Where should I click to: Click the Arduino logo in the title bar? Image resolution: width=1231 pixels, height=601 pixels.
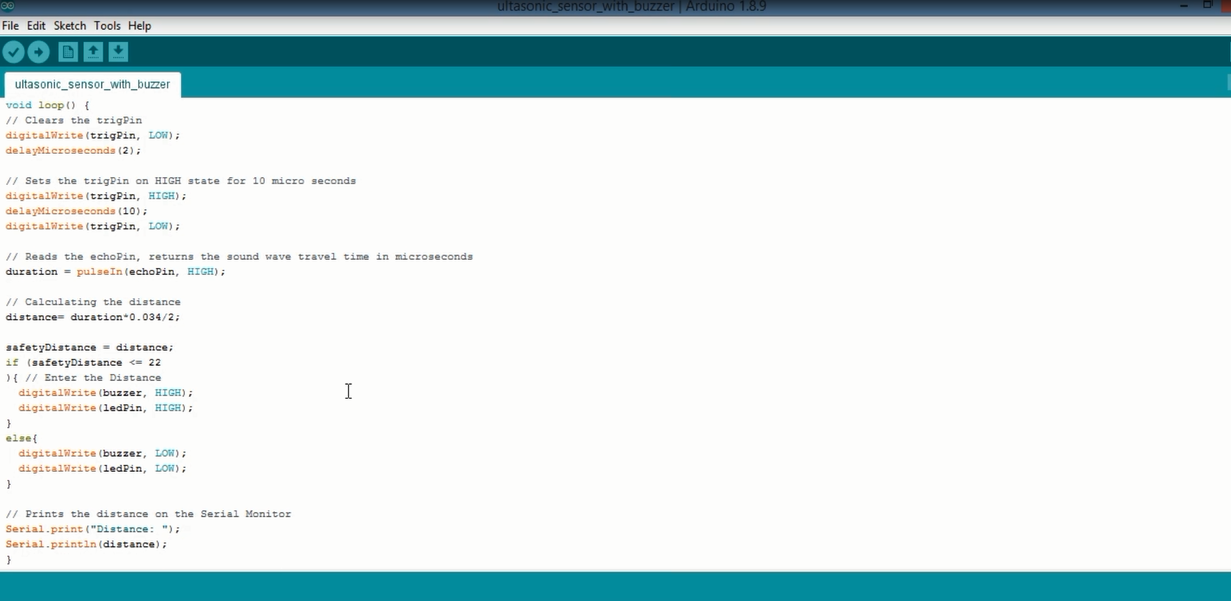pyautogui.click(x=8, y=6)
